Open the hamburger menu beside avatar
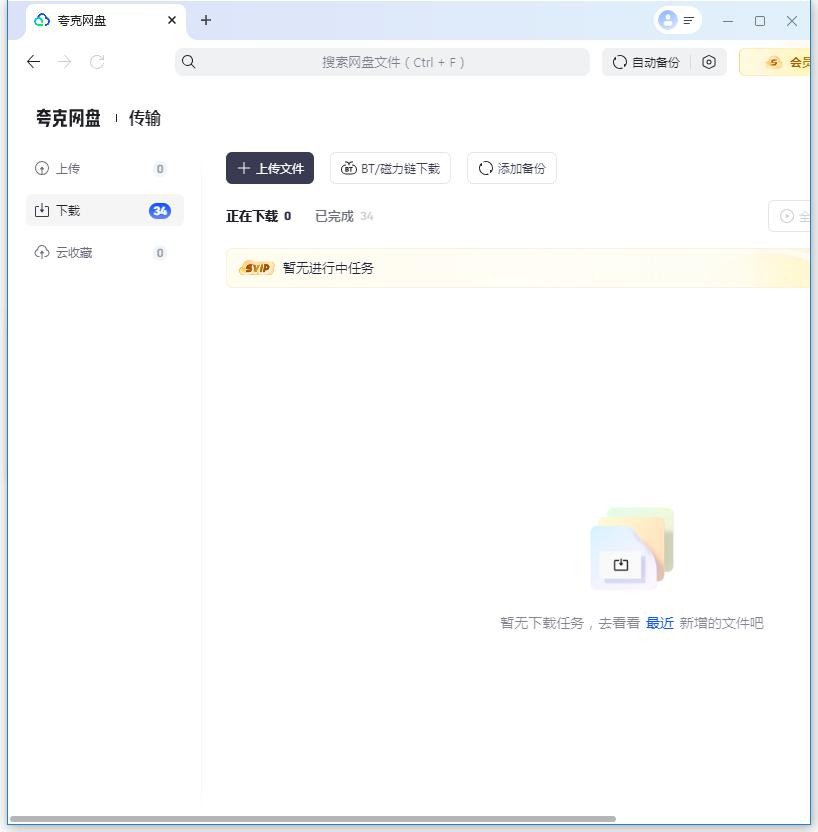The height and width of the screenshot is (832, 818). tap(689, 20)
